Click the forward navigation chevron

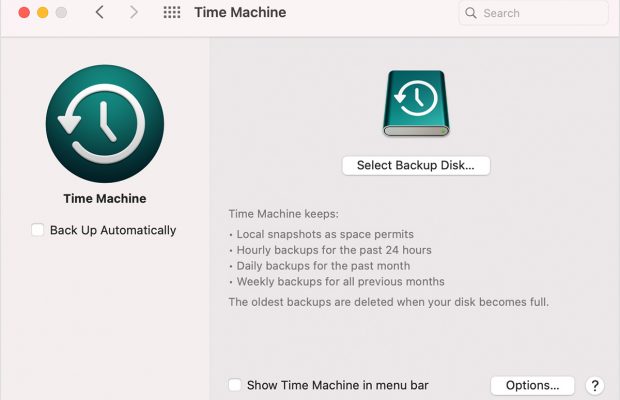coord(134,13)
